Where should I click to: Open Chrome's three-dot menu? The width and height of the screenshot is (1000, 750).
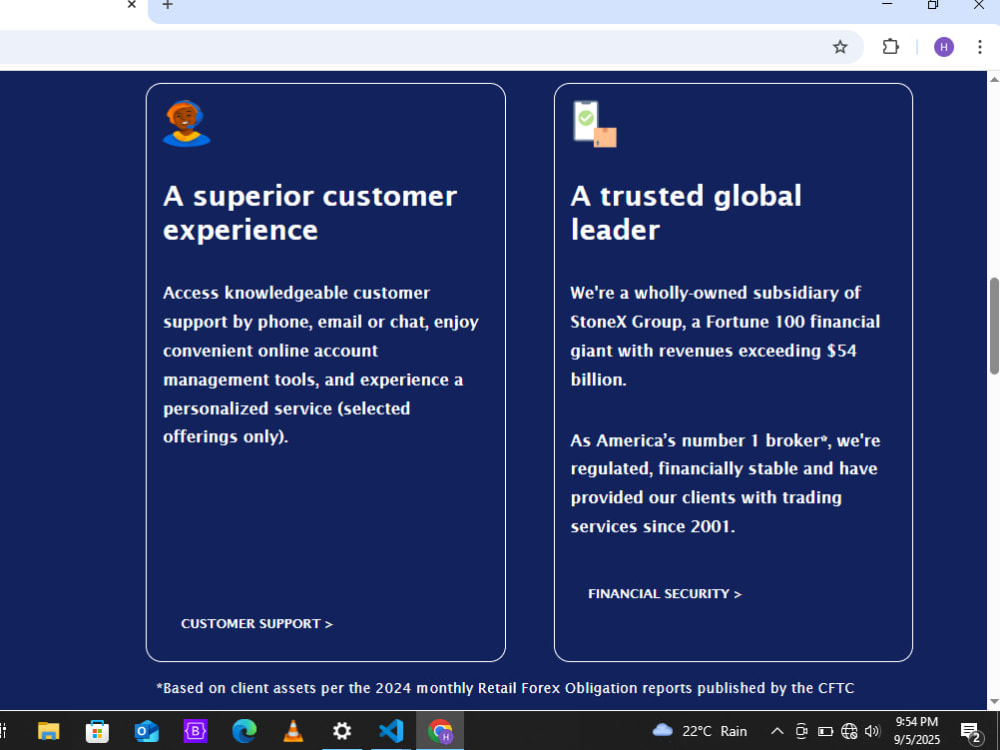(980, 47)
